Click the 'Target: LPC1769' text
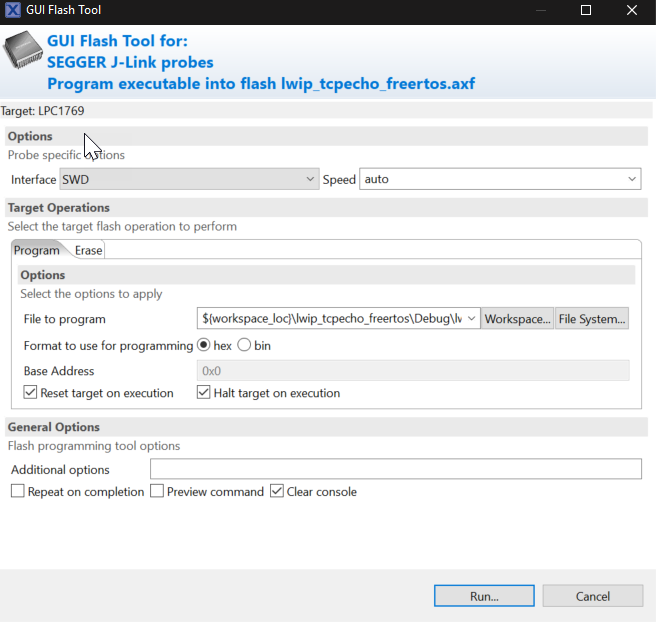 tap(42, 111)
